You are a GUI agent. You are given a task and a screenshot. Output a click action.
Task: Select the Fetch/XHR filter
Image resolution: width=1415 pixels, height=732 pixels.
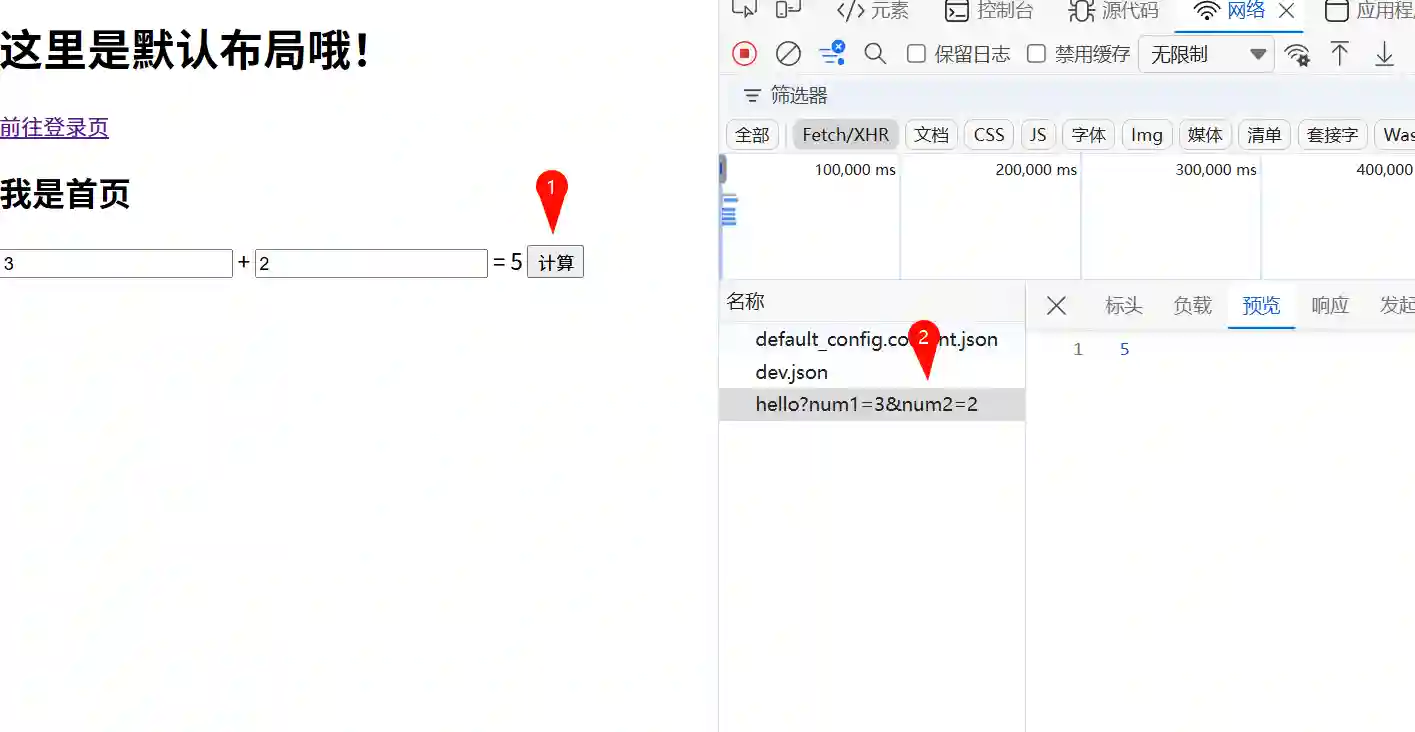[x=845, y=134]
